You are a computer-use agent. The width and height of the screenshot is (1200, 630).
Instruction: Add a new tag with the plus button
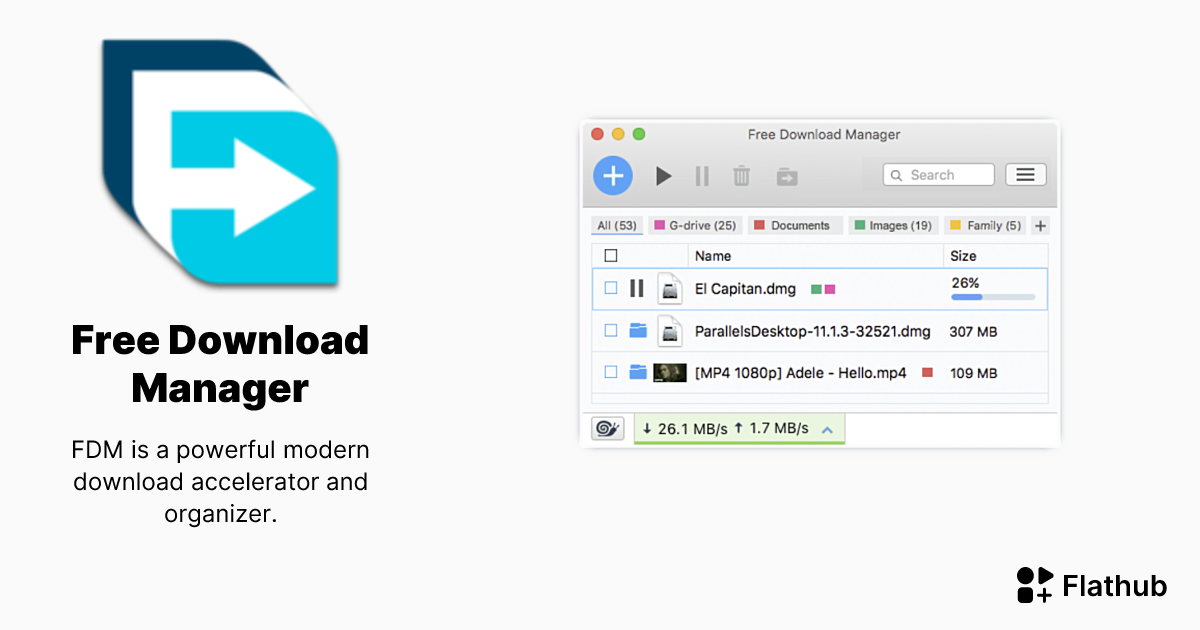click(x=1039, y=225)
